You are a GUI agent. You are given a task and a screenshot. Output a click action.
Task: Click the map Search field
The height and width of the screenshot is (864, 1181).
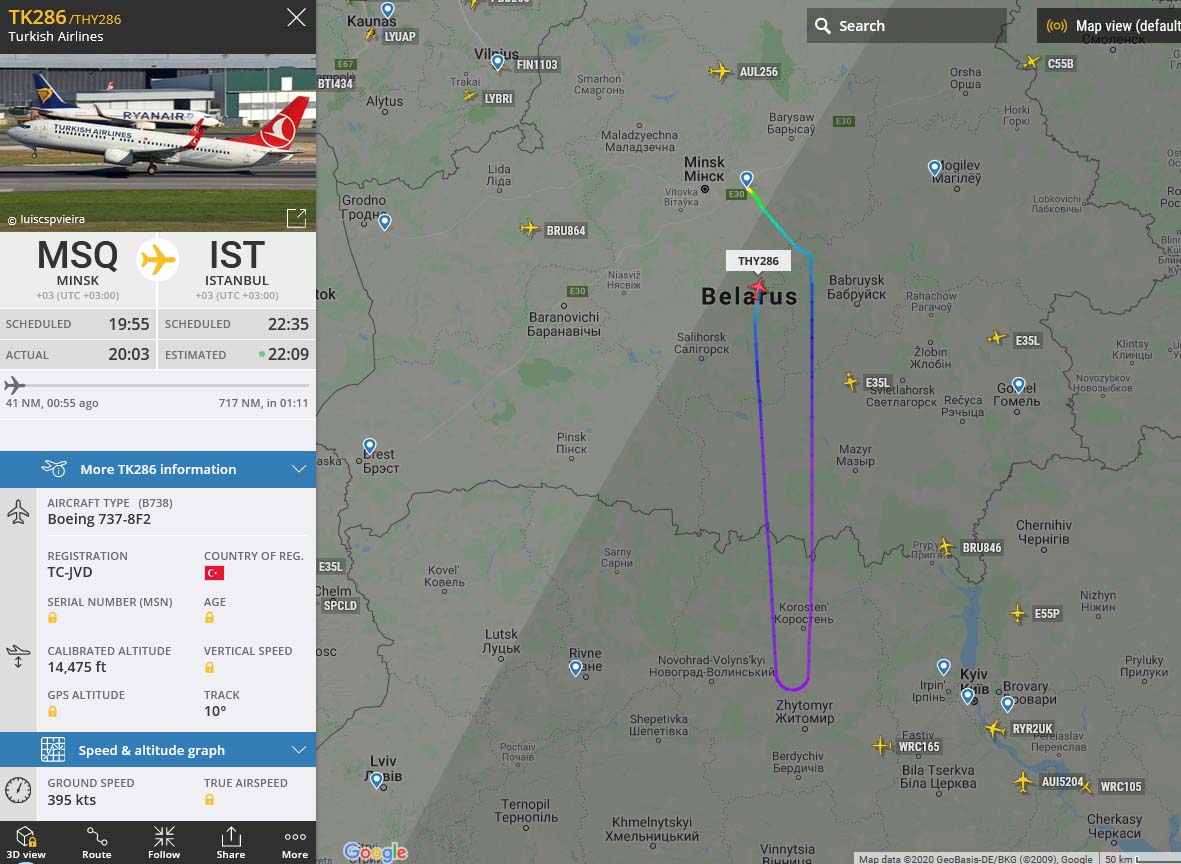coord(906,26)
